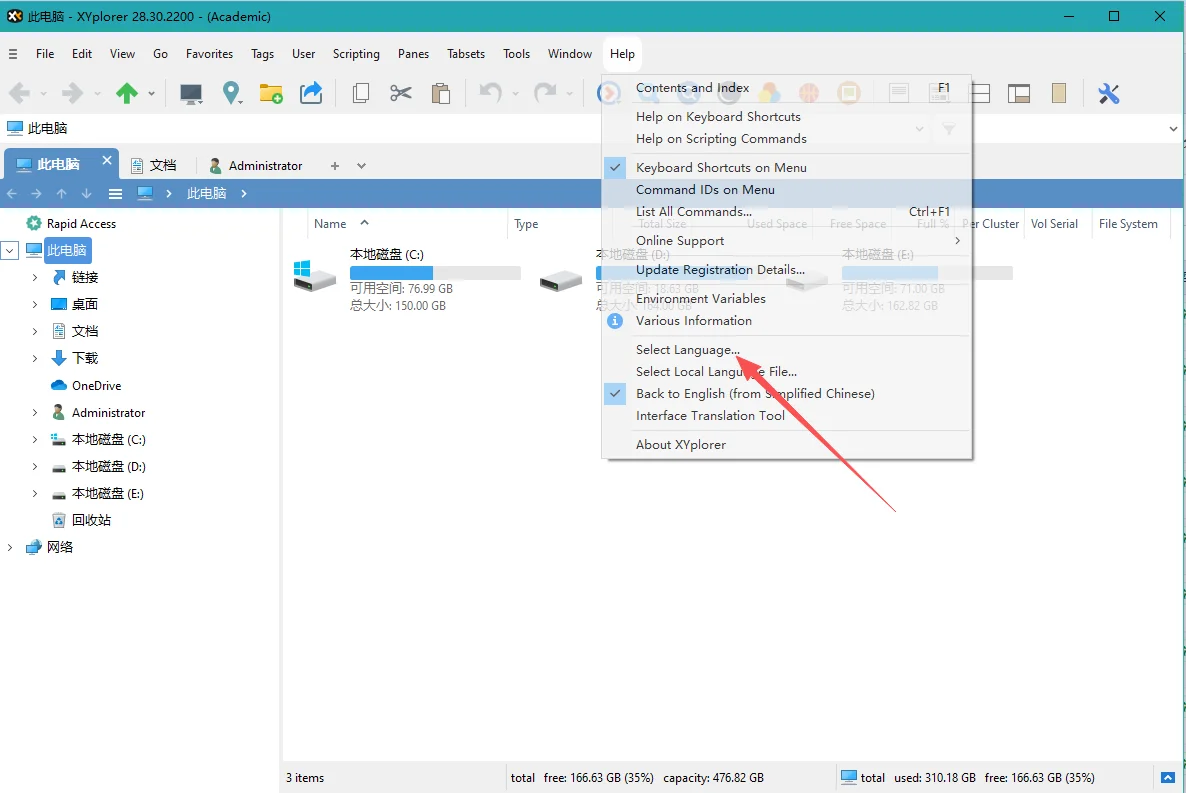
Task: Choose Select Language from Help menu
Action: tap(688, 350)
